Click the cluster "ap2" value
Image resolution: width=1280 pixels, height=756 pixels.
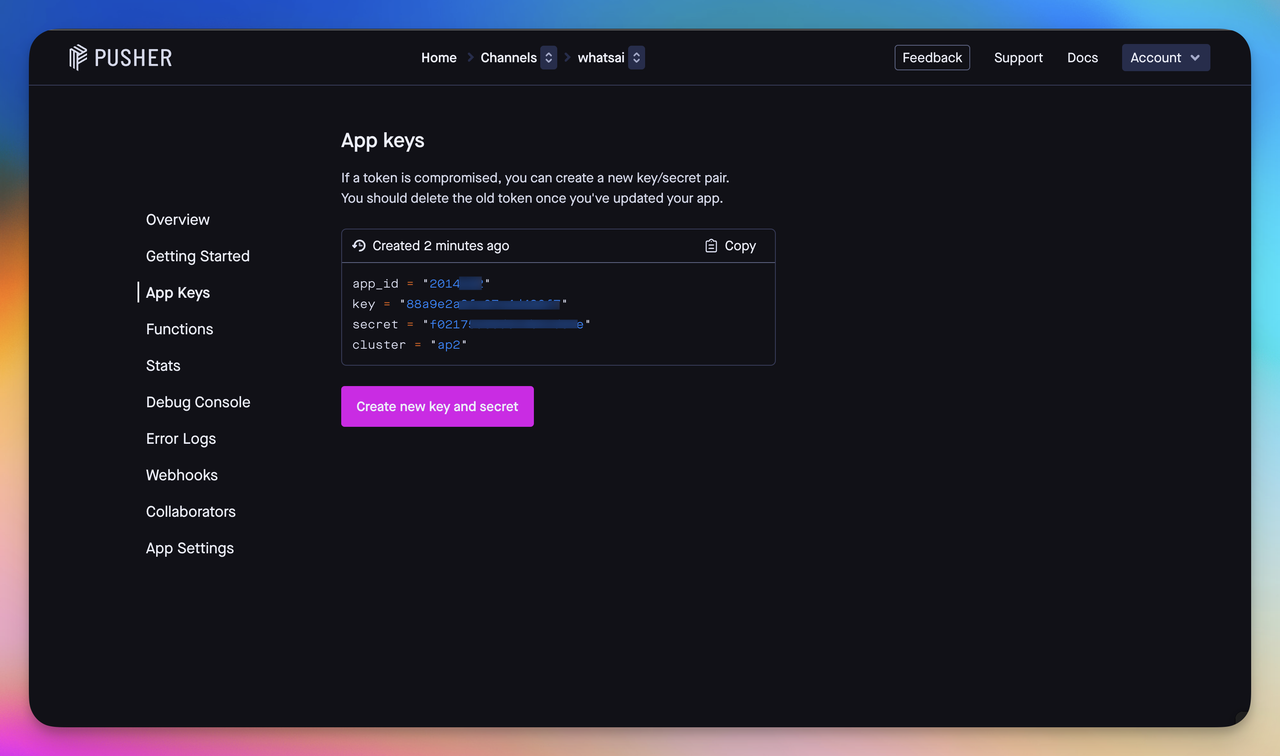point(449,345)
